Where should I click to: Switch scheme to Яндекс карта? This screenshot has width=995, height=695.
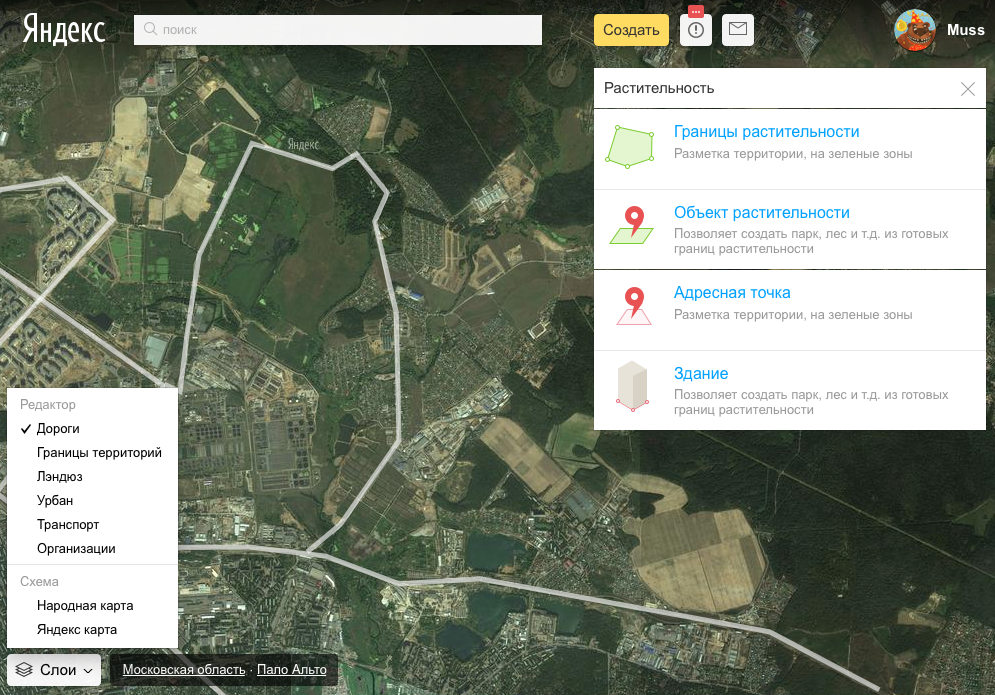[77, 630]
